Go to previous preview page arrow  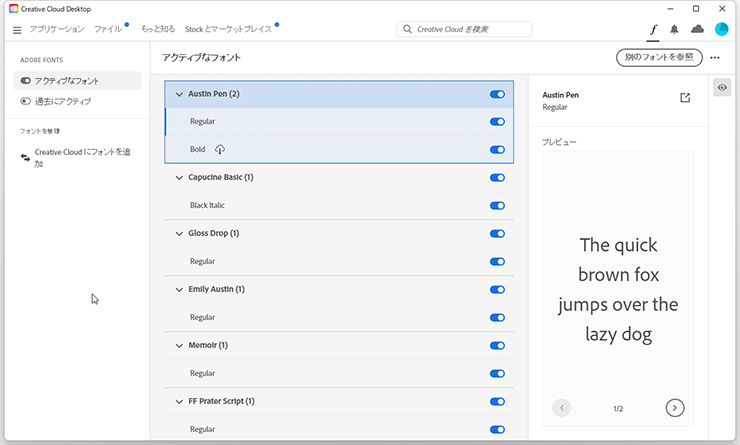562,408
